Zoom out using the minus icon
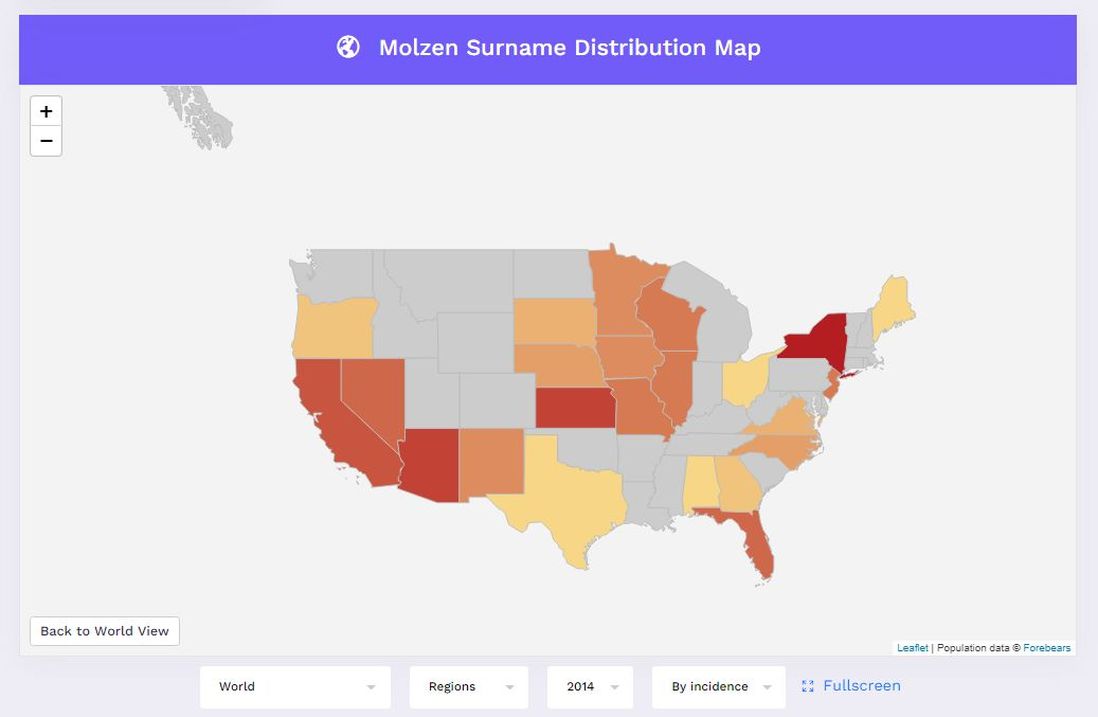Image resolution: width=1098 pixels, height=717 pixels. tap(45, 141)
